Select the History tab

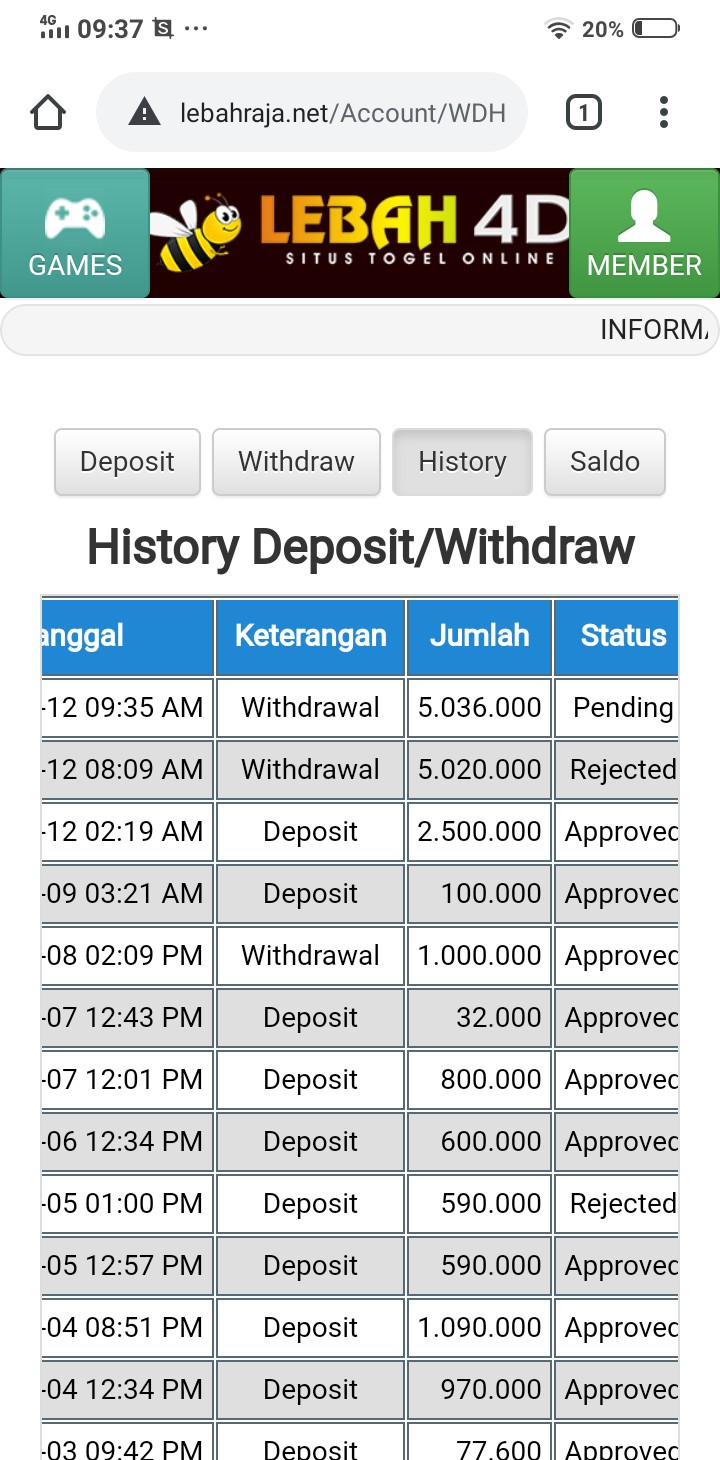click(462, 462)
